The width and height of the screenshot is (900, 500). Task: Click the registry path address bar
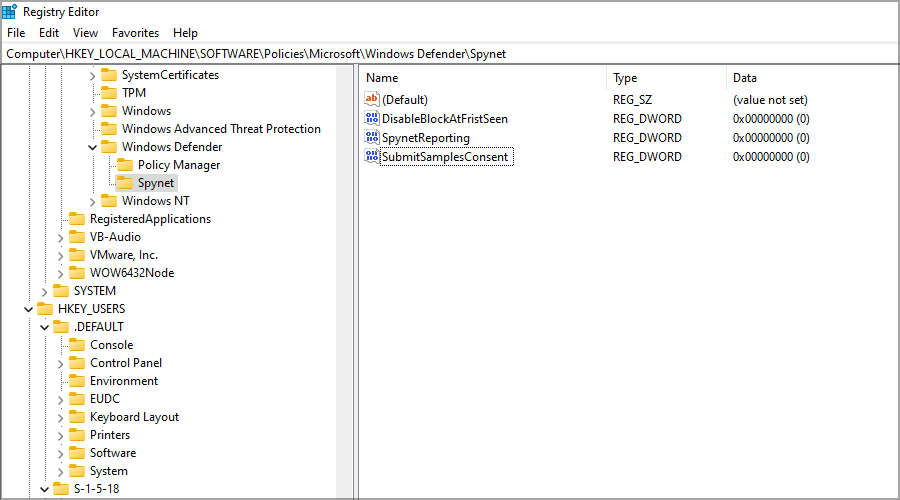pos(450,53)
